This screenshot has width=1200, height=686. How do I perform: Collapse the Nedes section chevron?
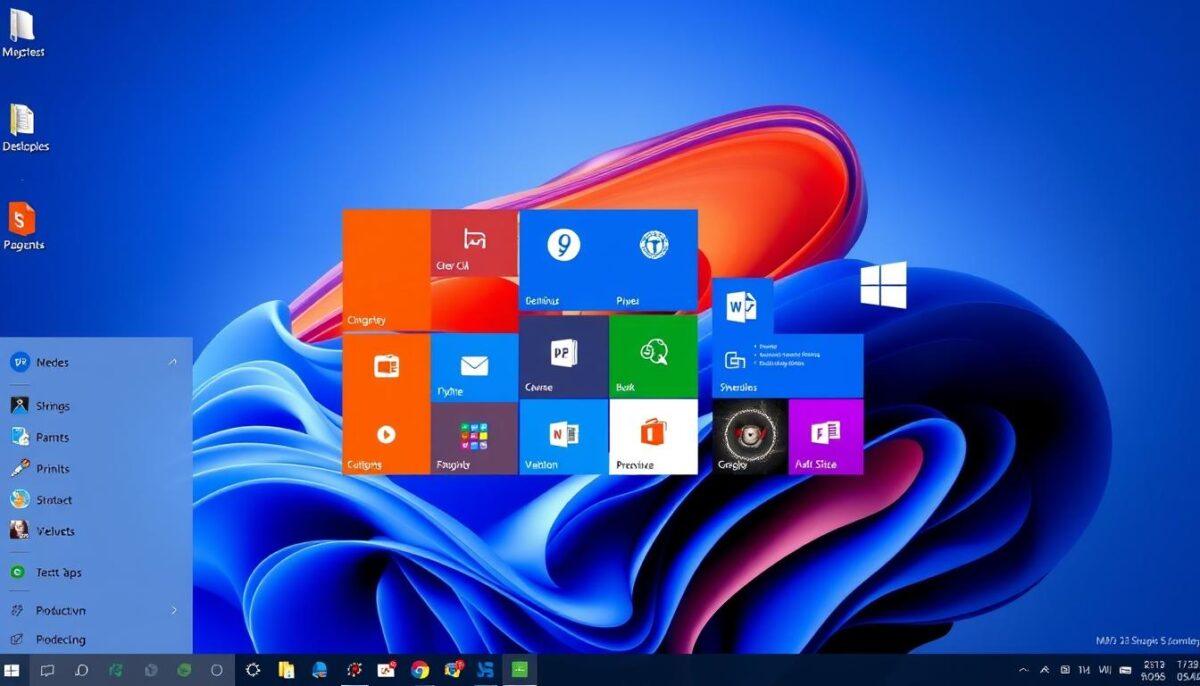[x=172, y=362]
